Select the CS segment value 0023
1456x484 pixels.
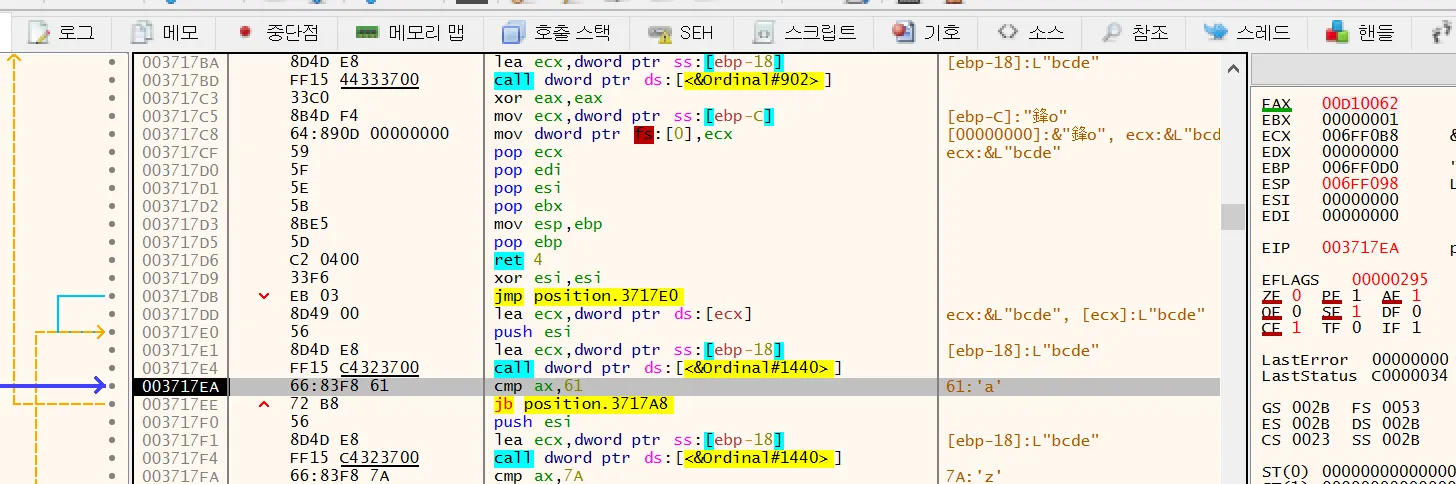pos(1311,440)
